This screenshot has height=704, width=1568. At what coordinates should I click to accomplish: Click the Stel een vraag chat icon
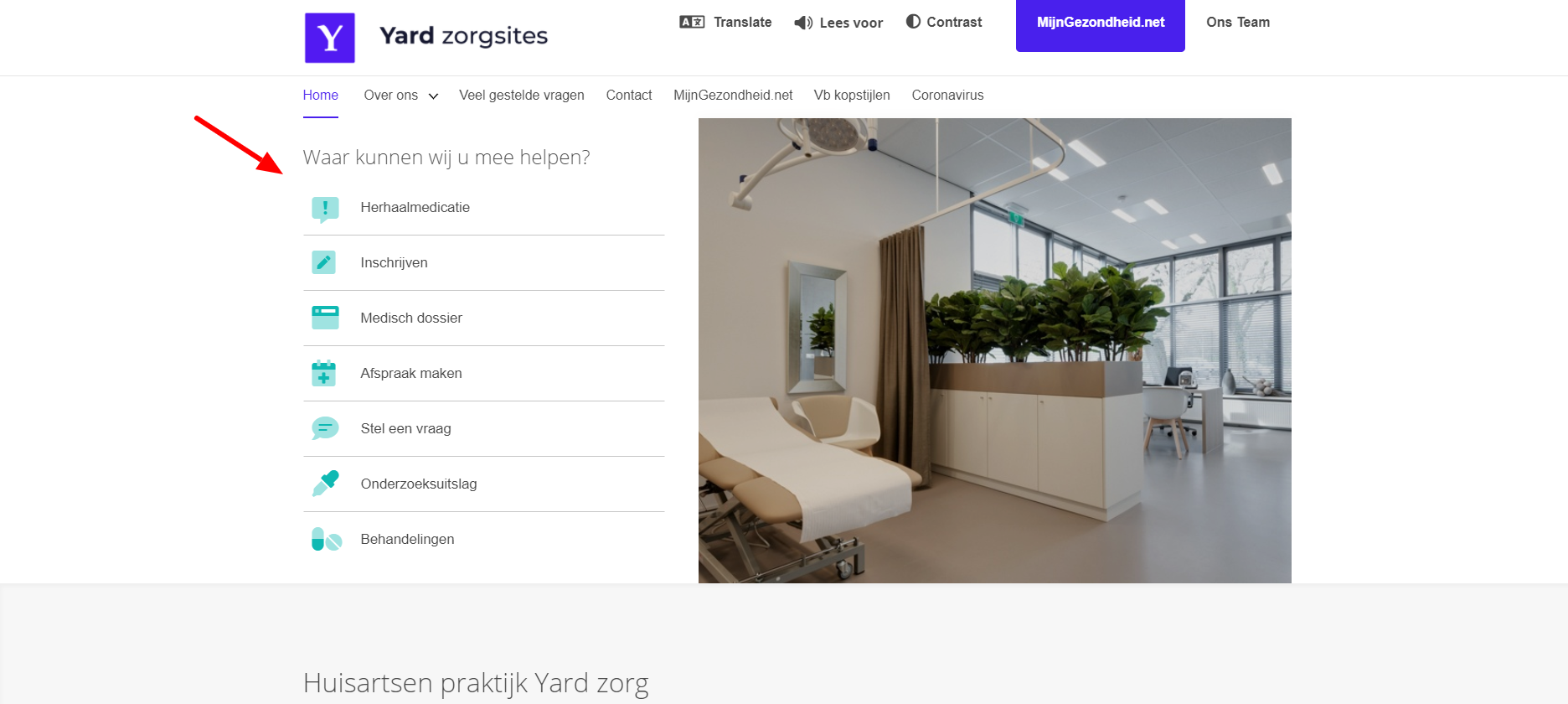(x=325, y=428)
